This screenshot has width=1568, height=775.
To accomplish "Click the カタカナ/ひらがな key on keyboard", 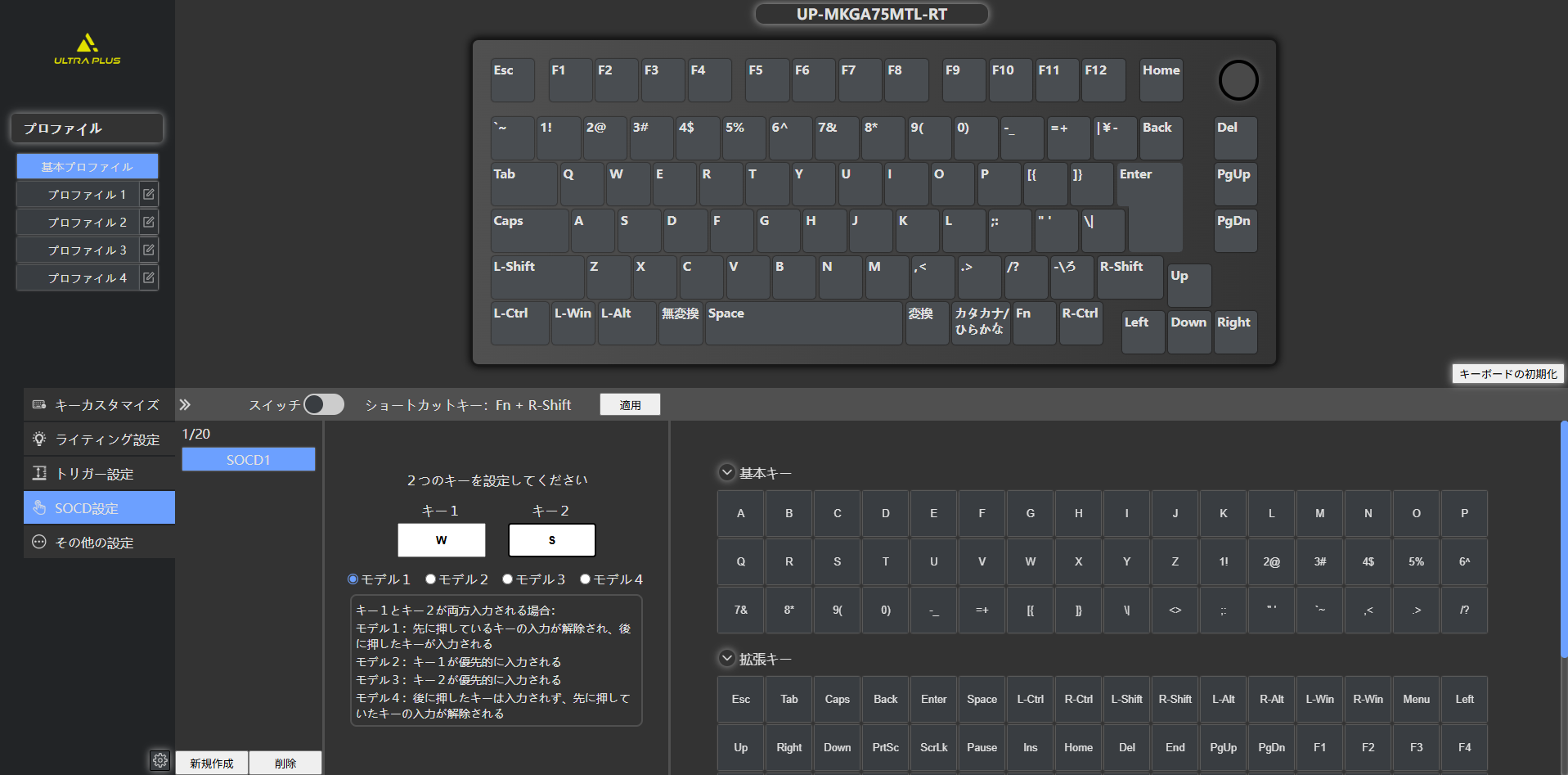I will click(x=981, y=323).
